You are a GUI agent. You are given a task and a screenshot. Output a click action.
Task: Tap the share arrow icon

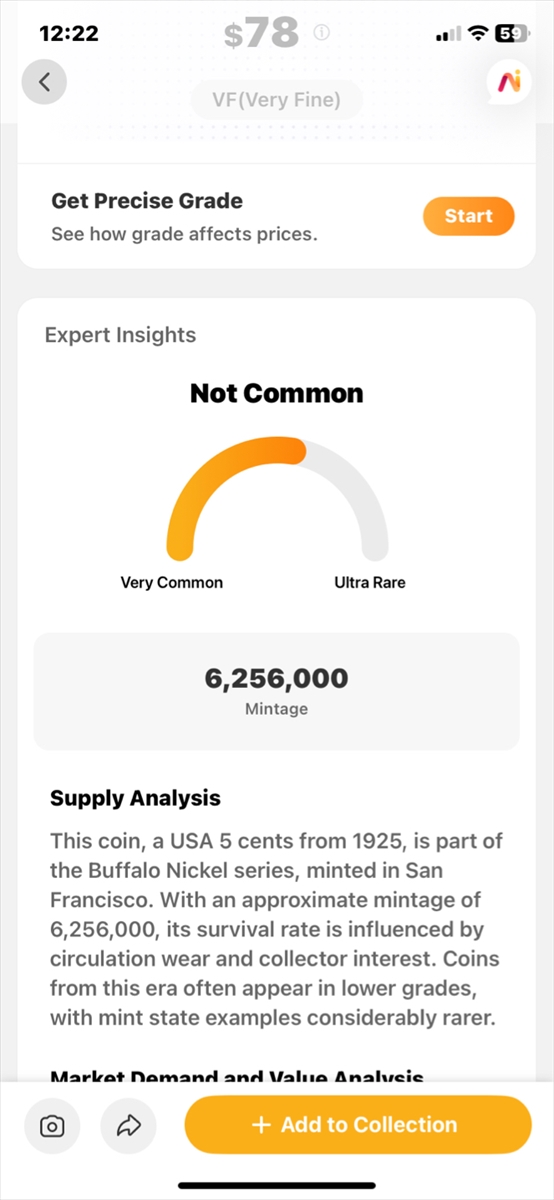point(129,1125)
